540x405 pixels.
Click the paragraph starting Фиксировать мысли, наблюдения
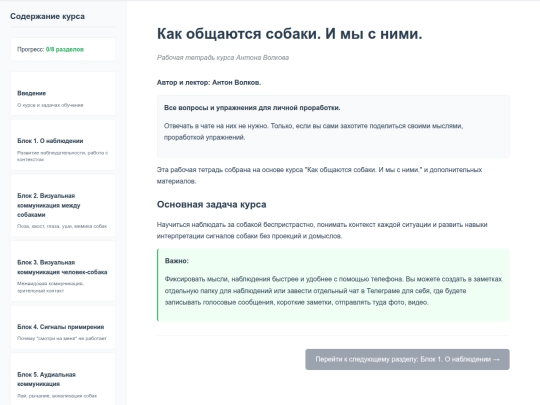tap(333, 291)
